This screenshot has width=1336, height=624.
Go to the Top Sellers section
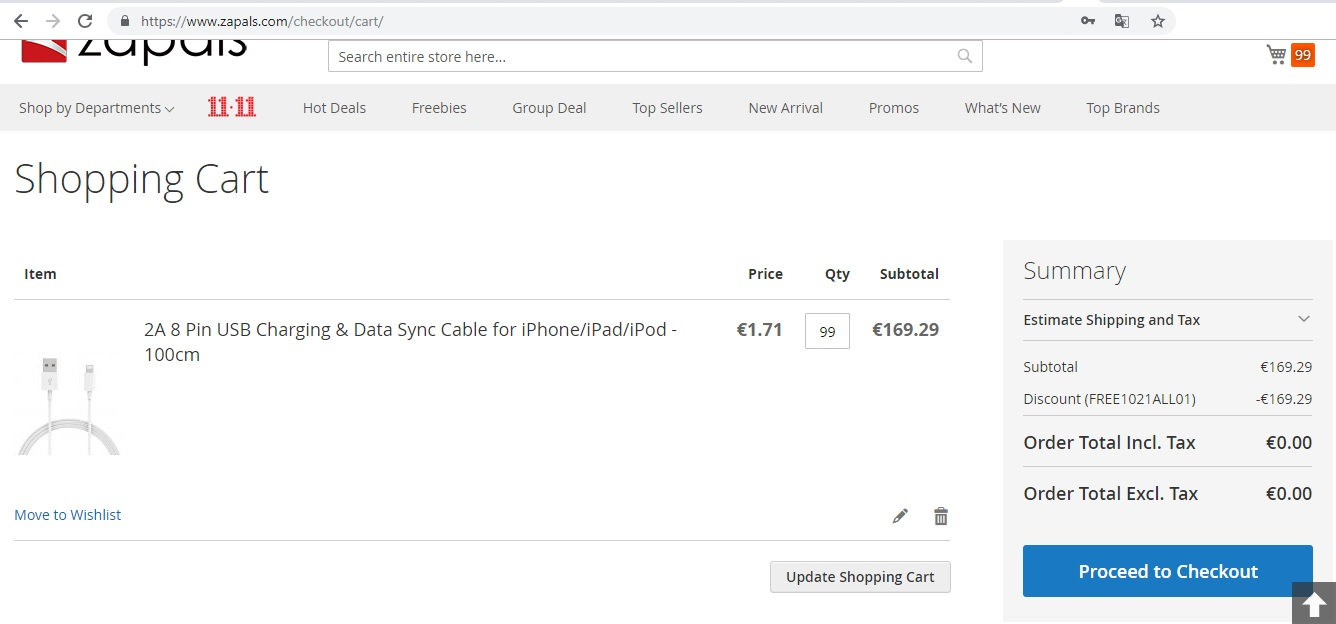pyautogui.click(x=667, y=108)
